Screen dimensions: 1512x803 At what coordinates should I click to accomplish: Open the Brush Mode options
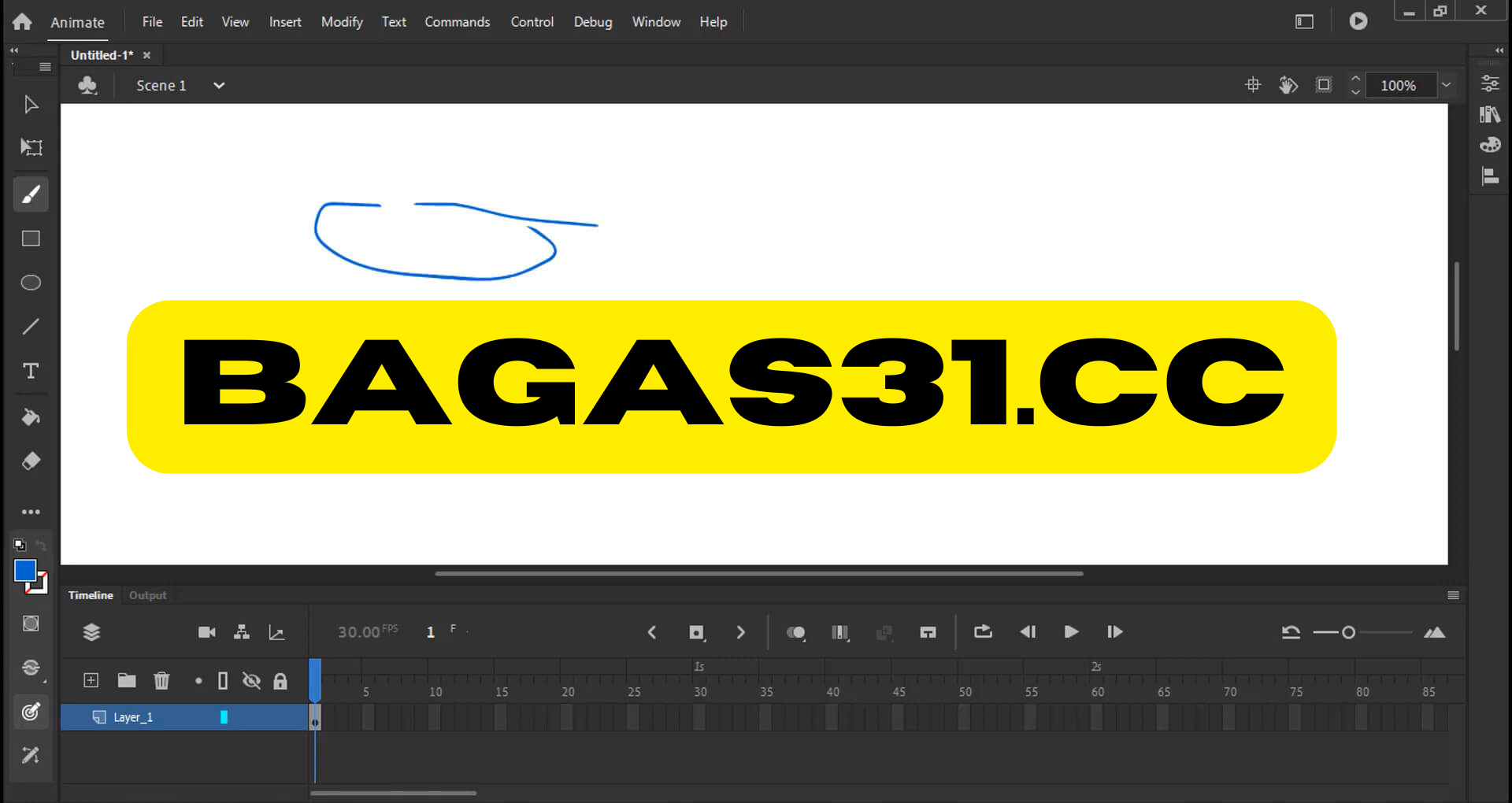click(x=31, y=668)
